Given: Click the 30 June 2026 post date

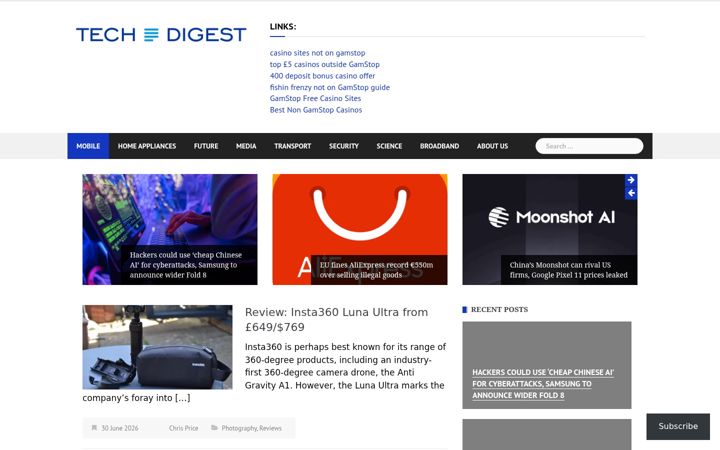Looking at the screenshot, I should click(119, 428).
